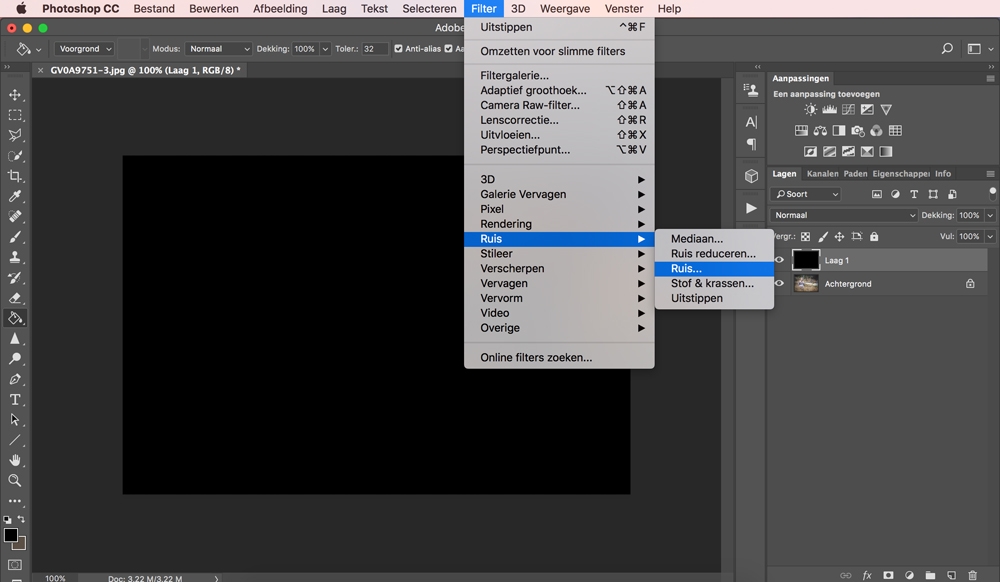Select the Type tool
This screenshot has width=1000, height=582.
15,398
